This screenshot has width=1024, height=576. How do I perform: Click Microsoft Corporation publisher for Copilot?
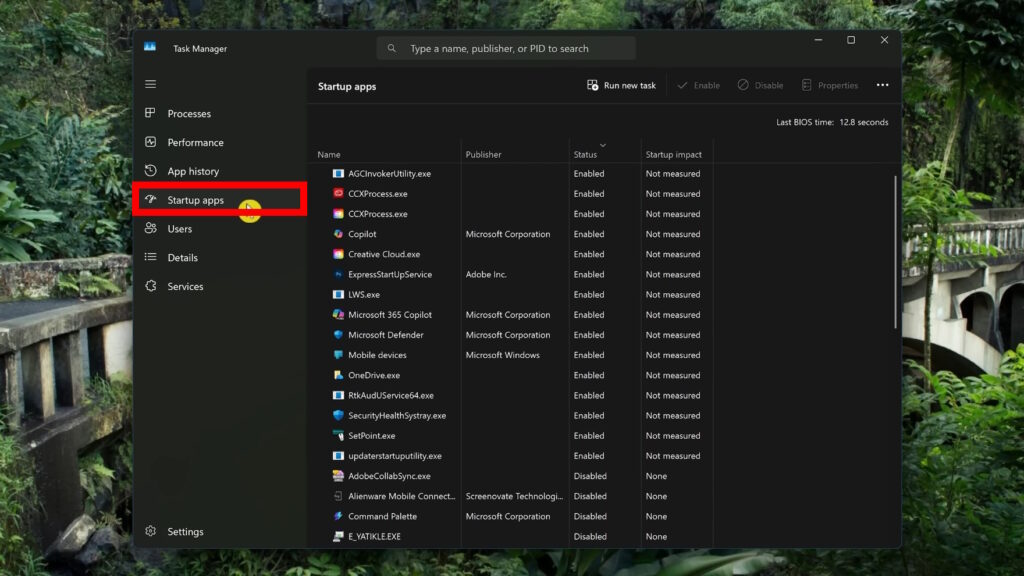click(x=507, y=234)
